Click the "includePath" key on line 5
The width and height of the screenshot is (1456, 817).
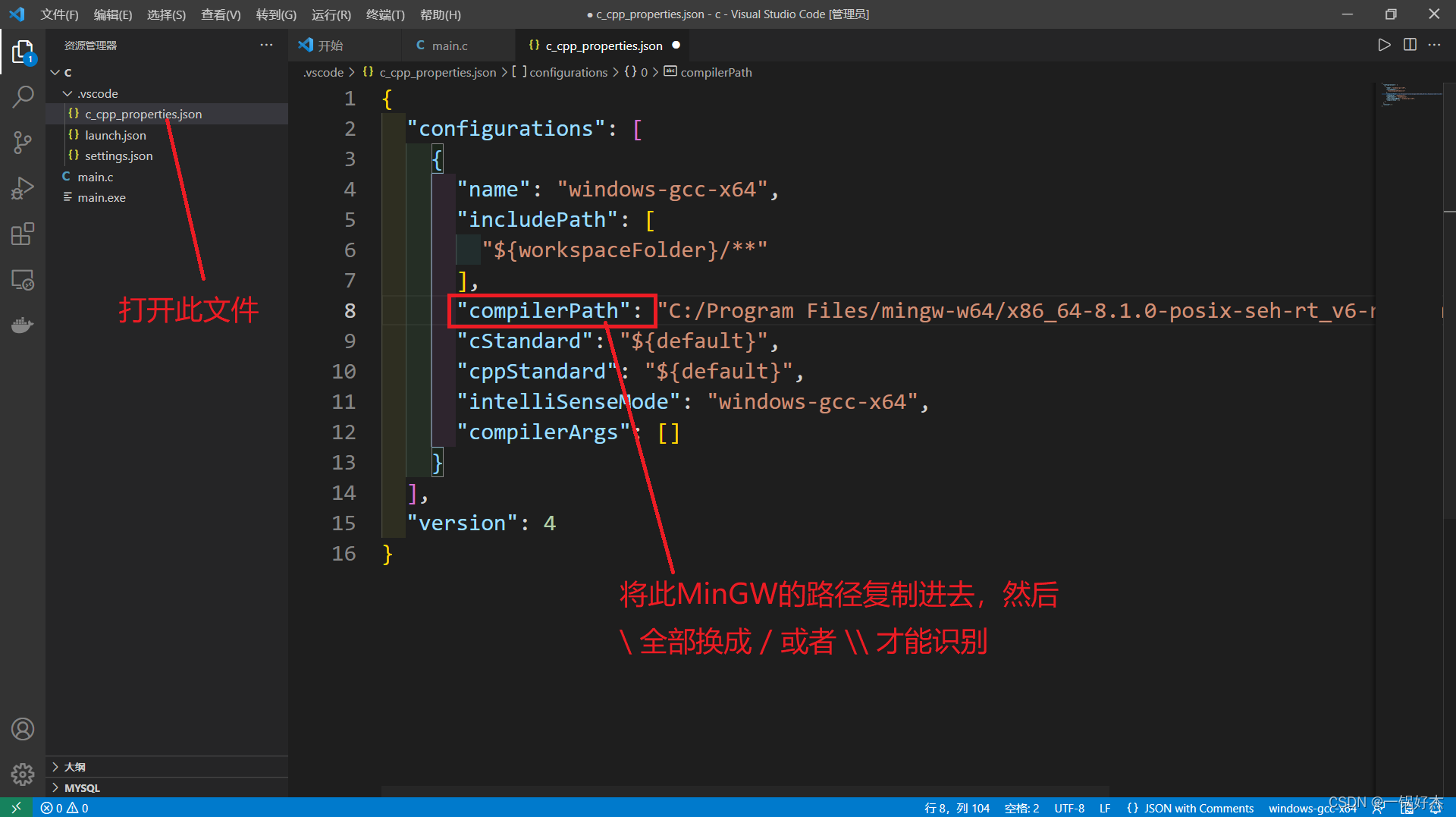click(538, 220)
